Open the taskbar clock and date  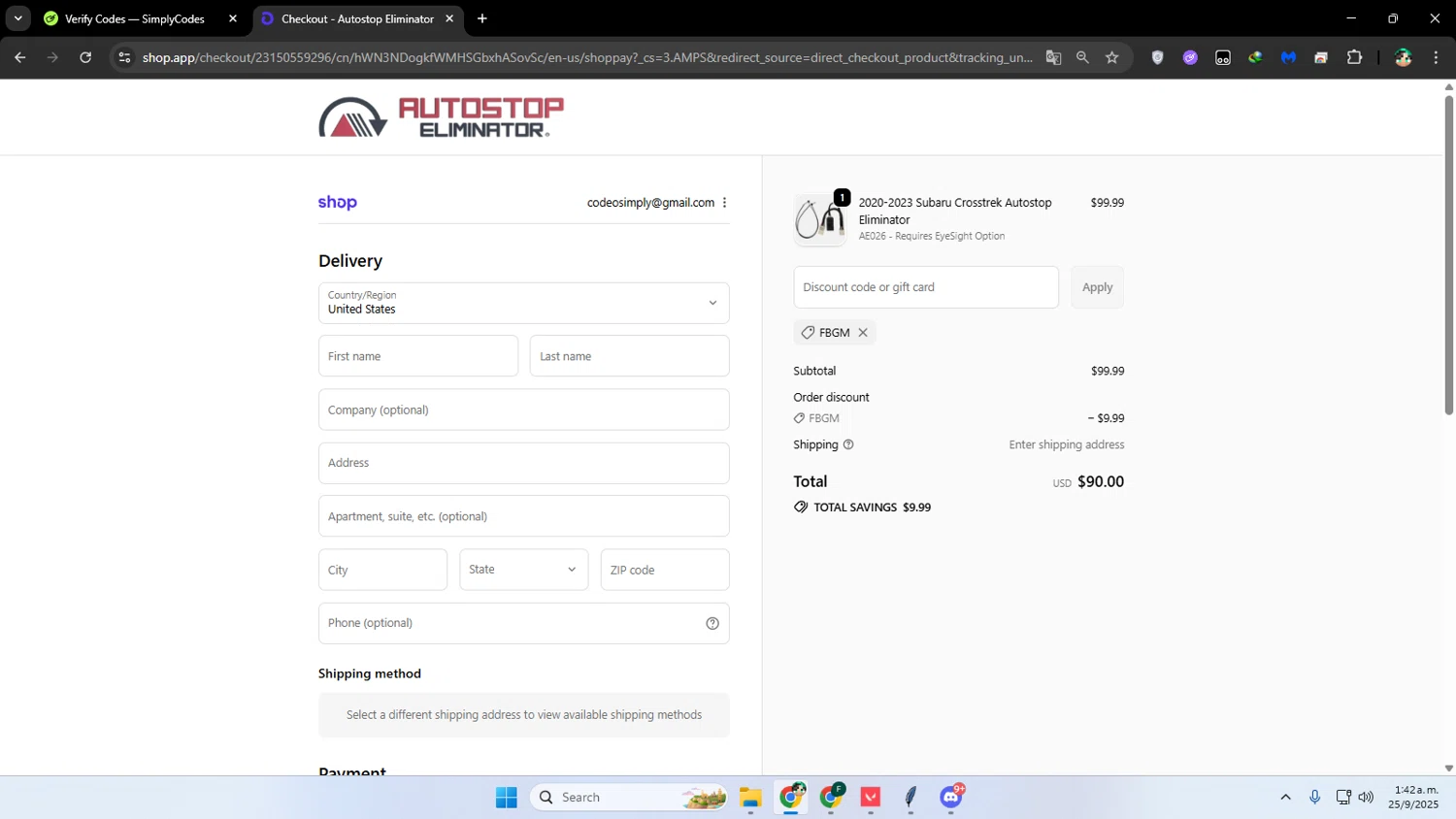coord(1413,798)
